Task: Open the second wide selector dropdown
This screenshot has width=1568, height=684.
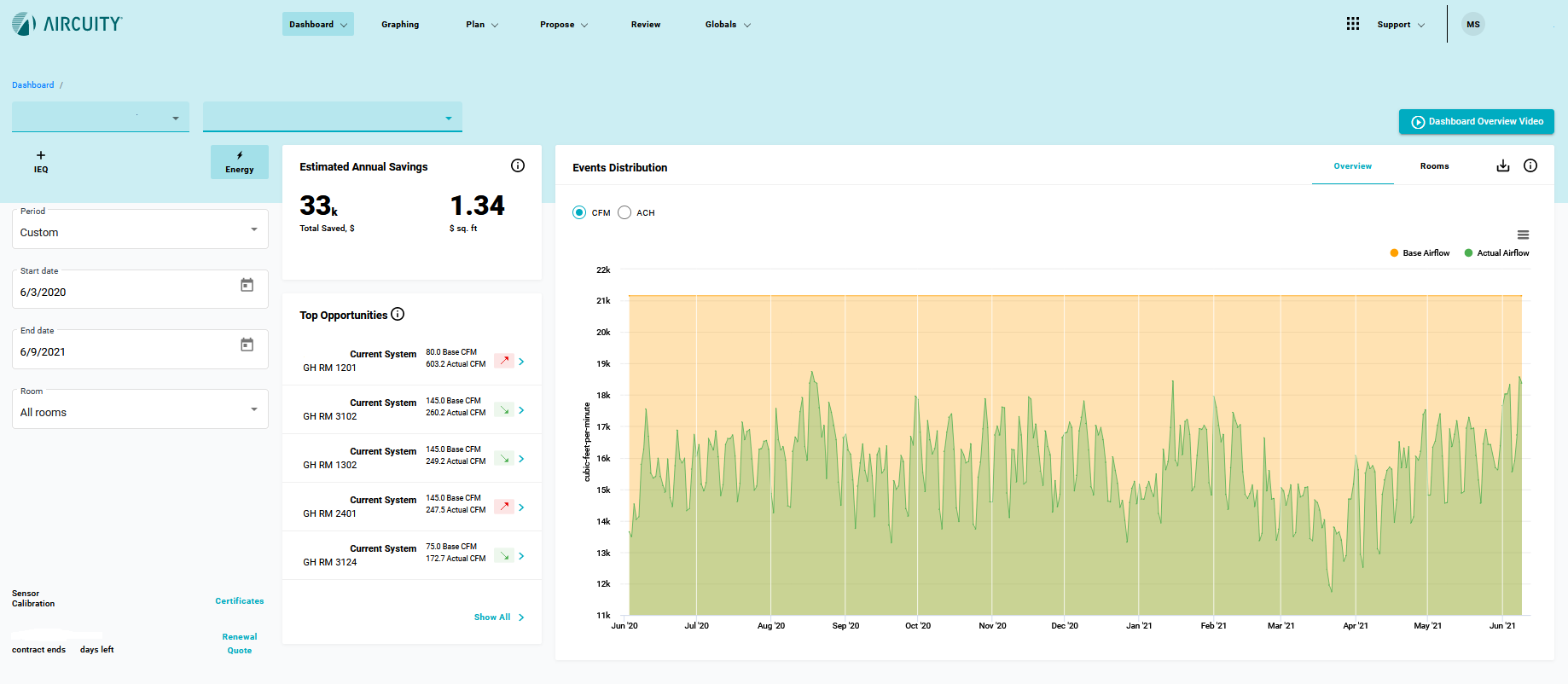Action: coord(333,117)
